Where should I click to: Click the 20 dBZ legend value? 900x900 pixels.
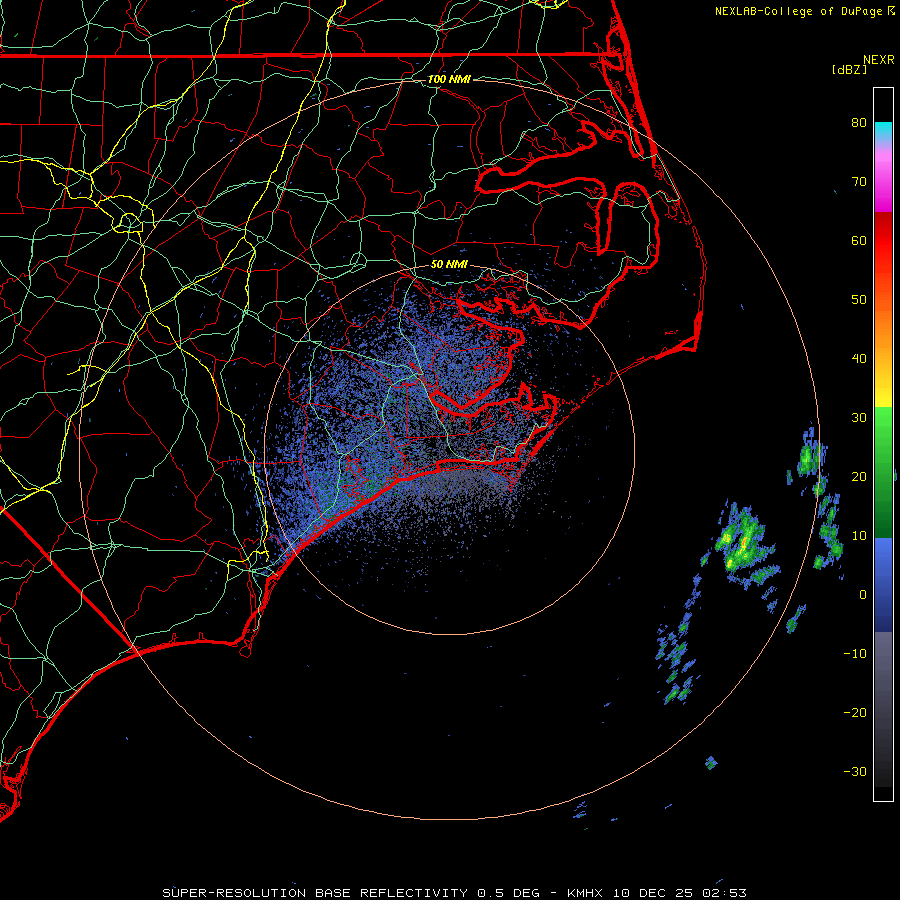[x=859, y=477]
